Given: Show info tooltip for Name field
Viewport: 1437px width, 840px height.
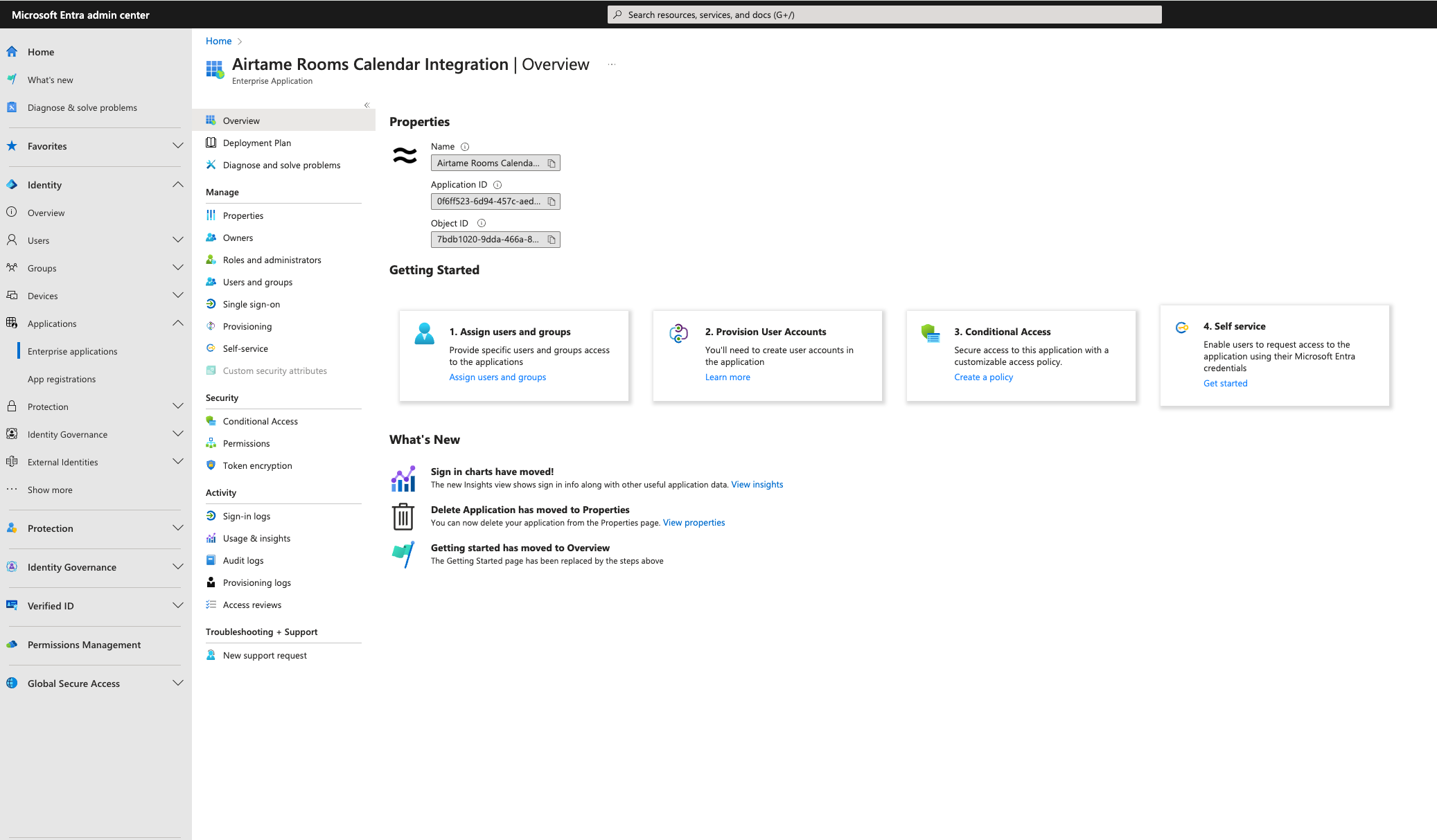Looking at the screenshot, I should 465,147.
